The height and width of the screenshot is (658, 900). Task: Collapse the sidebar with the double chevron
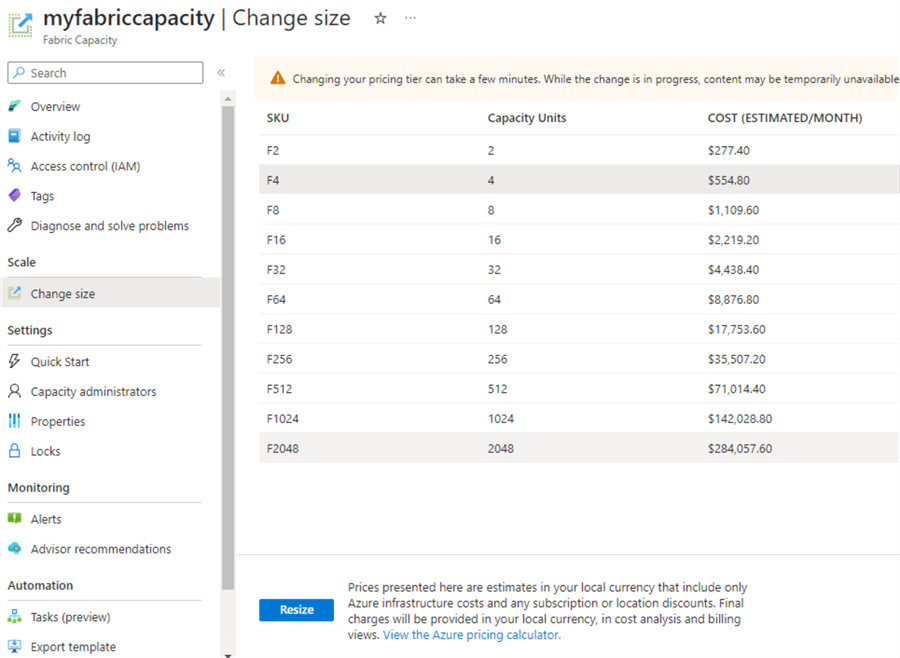pyautogui.click(x=221, y=73)
